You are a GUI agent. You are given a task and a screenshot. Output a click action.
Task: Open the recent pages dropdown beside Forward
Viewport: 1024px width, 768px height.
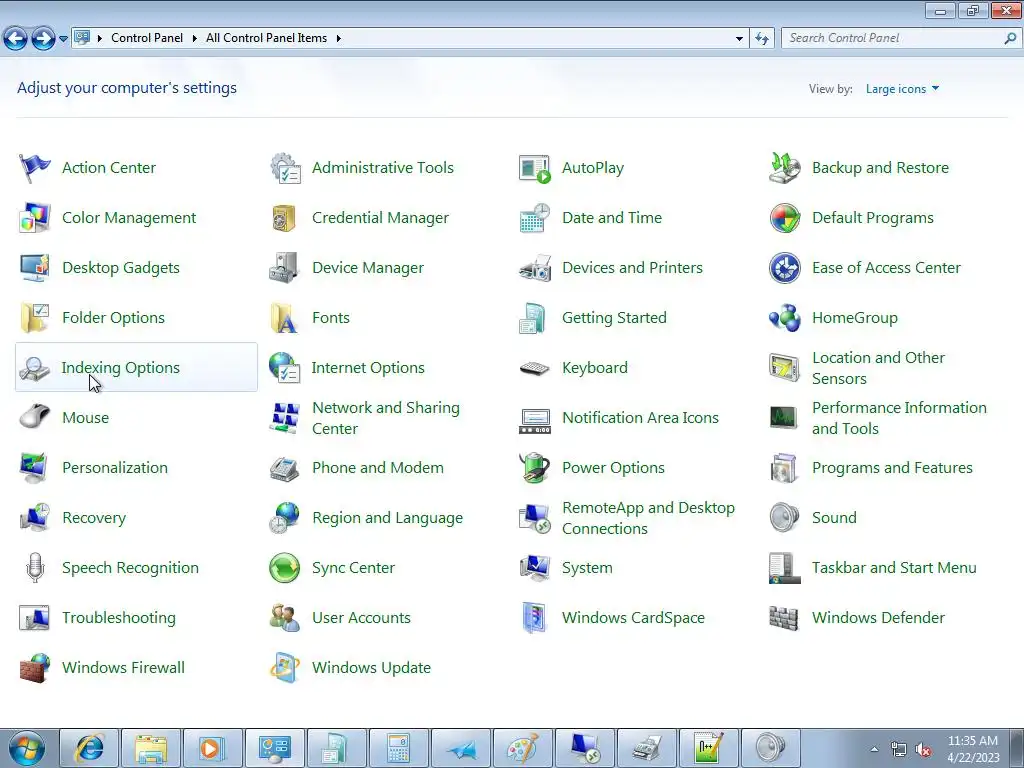(63, 39)
